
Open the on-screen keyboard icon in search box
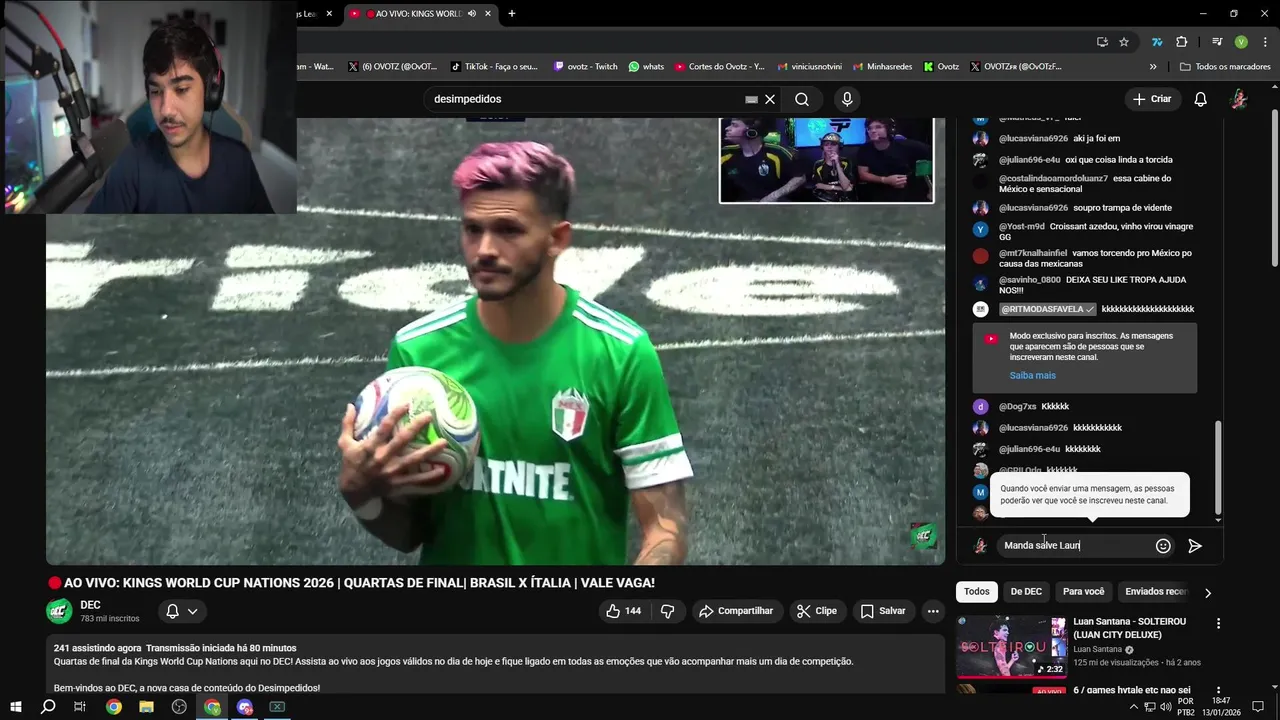click(751, 99)
